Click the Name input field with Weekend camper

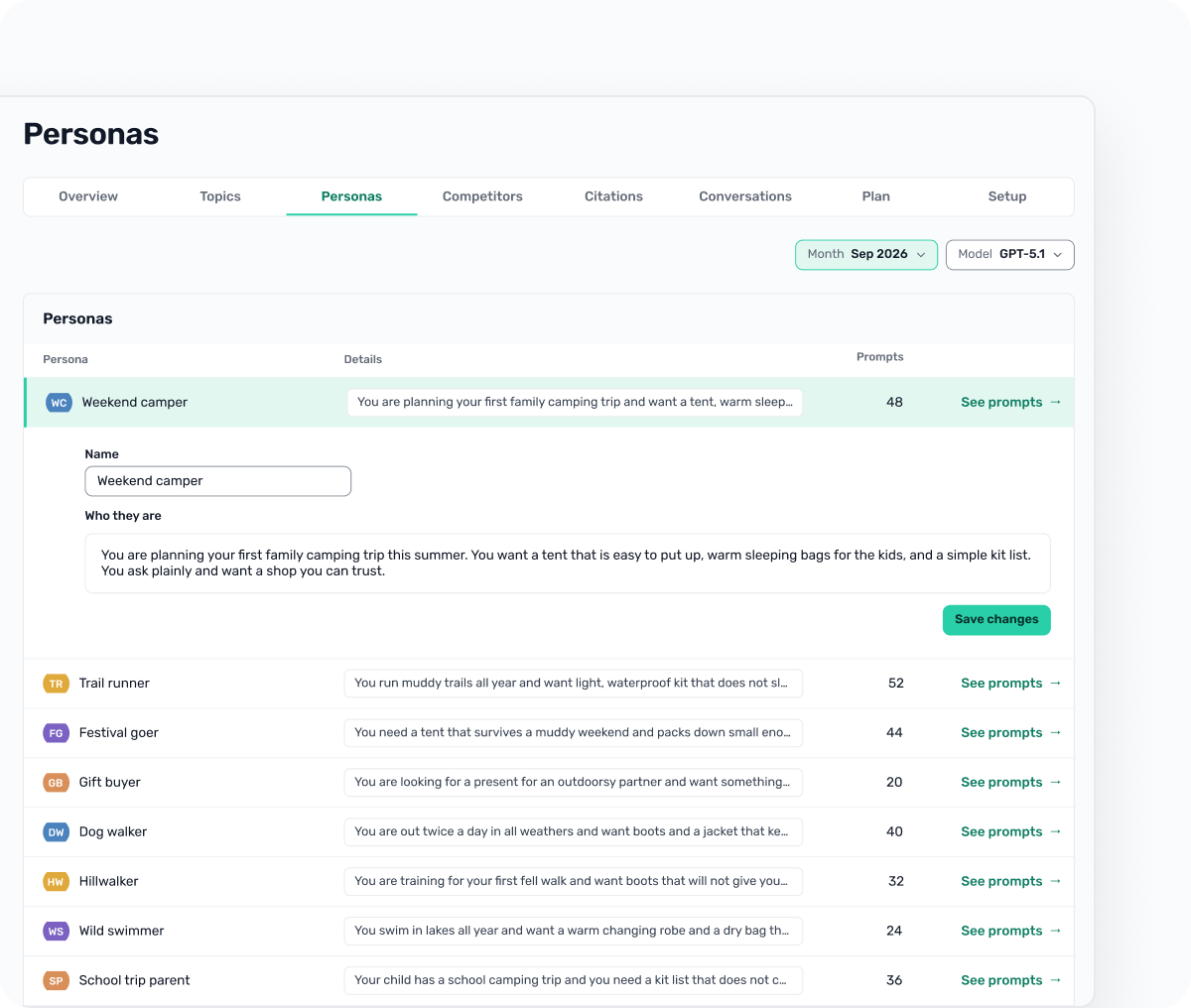[x=218, y=481]
